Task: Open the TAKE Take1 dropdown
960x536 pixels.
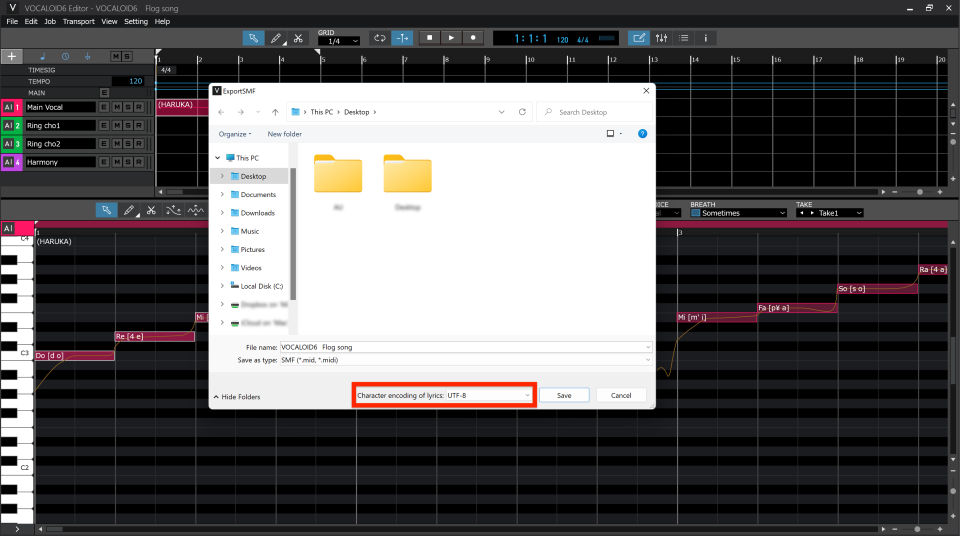Action: 829,213
